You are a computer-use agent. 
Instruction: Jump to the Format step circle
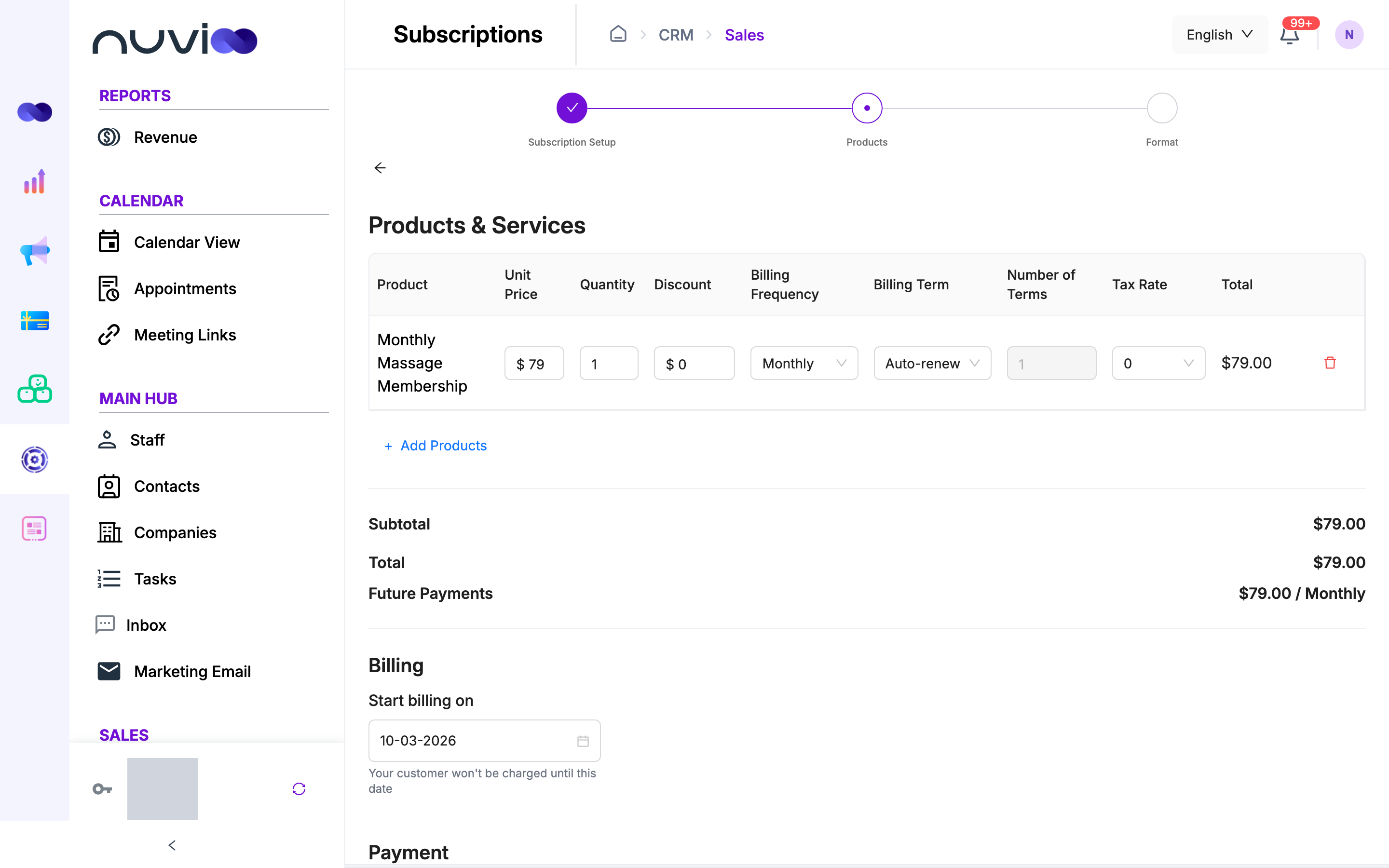pos(1162,108)
